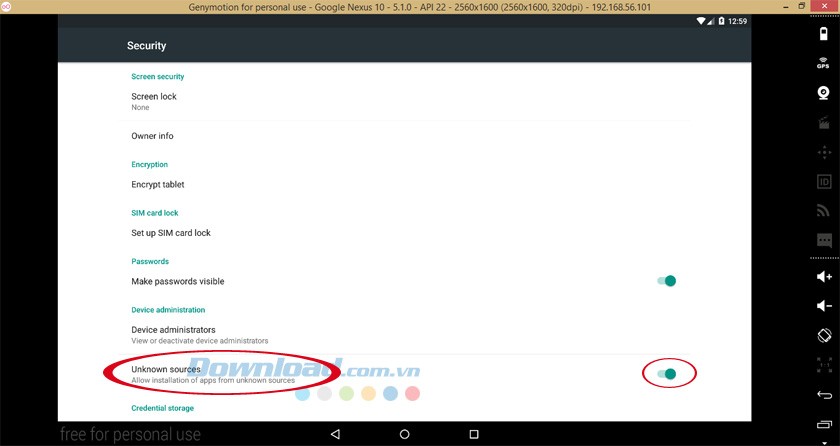Rotate the virtual device screen
This screenshot has width=840, height=446.
pos(824,336)
